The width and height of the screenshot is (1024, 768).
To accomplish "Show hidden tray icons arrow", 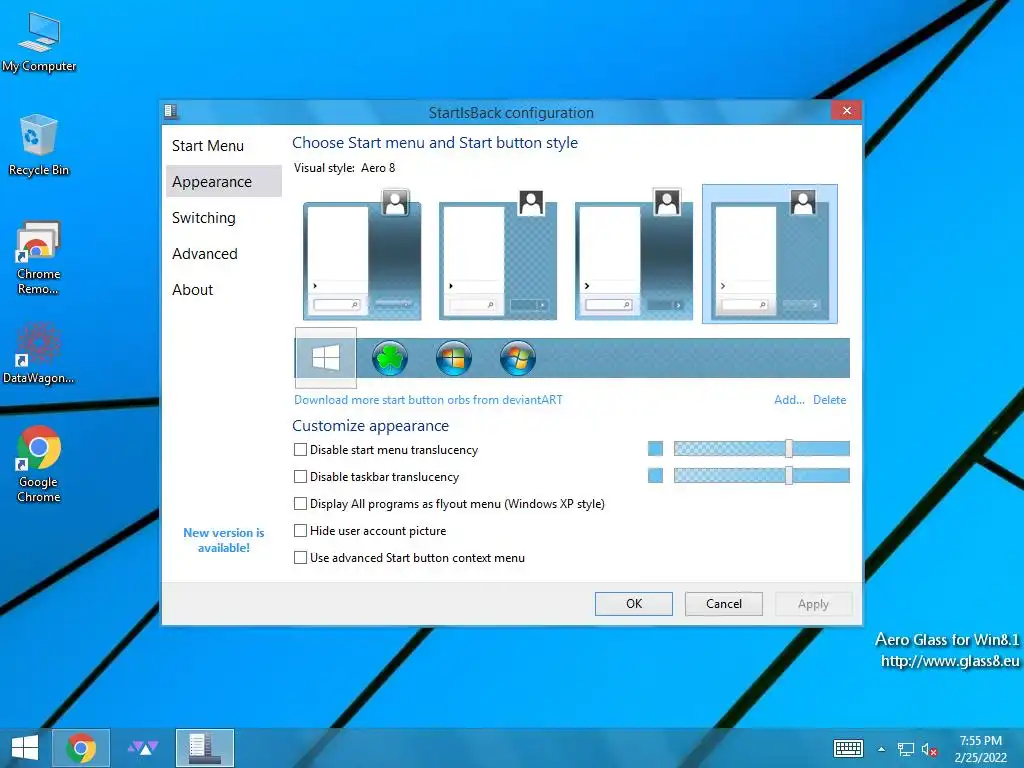I will [x=882, y=749].
